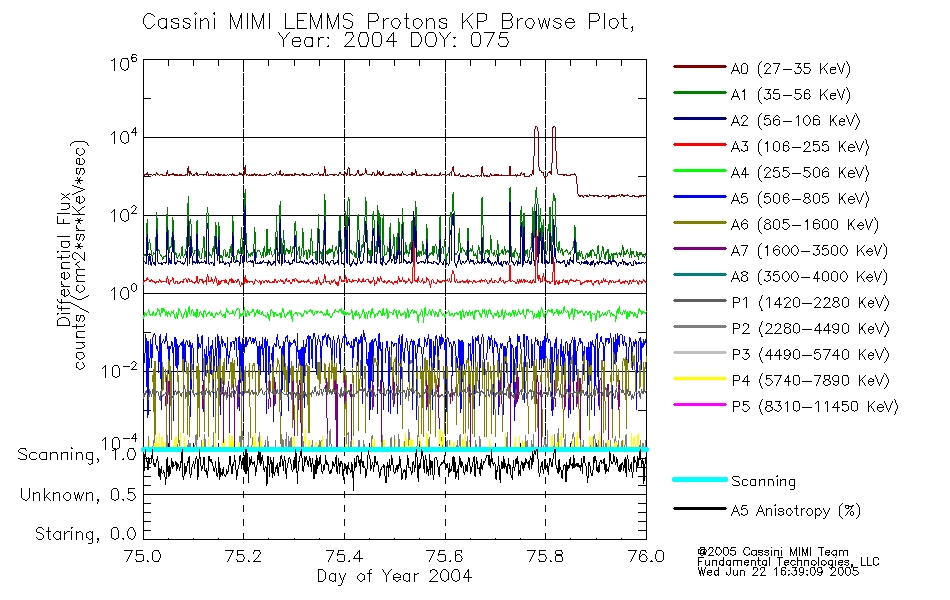The image size is (950, 600).
Task: Click the y-axis label 10^2
Action: [x=124, y=214]
